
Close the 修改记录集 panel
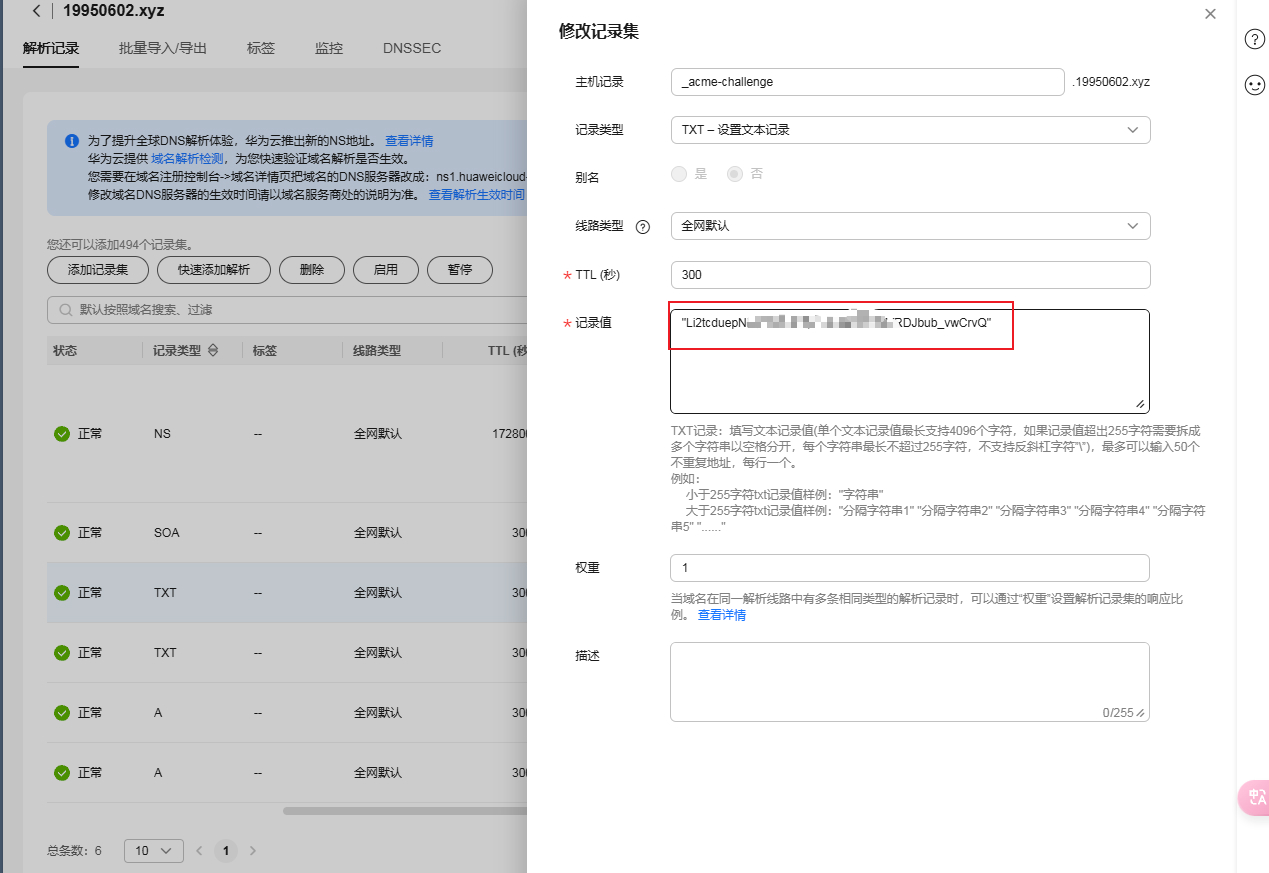tap(1210, 14)
